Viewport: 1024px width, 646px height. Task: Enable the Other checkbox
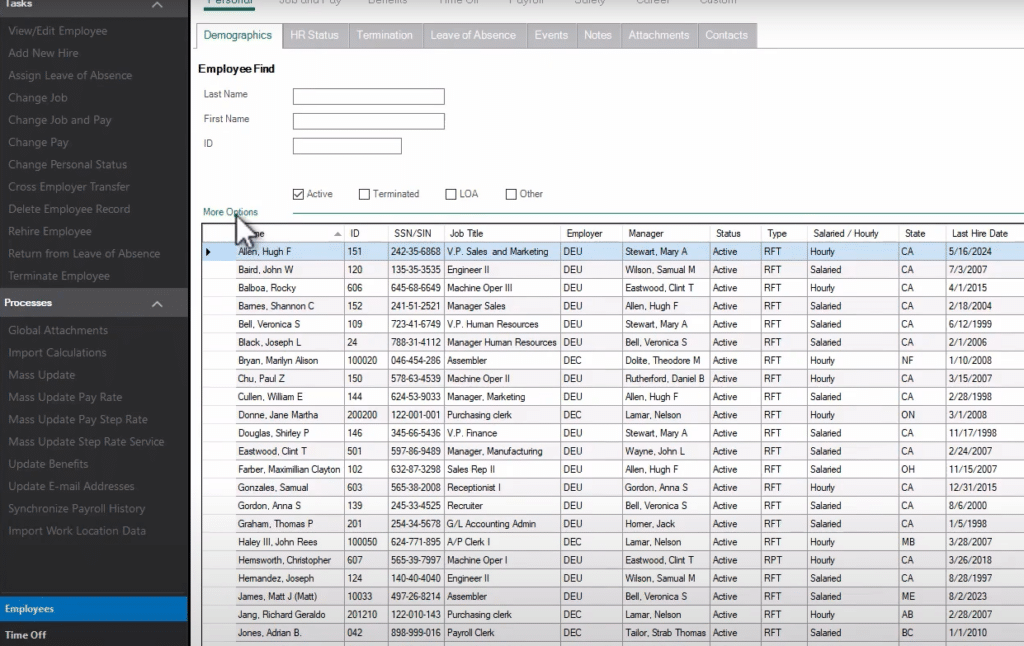[511, 194]
